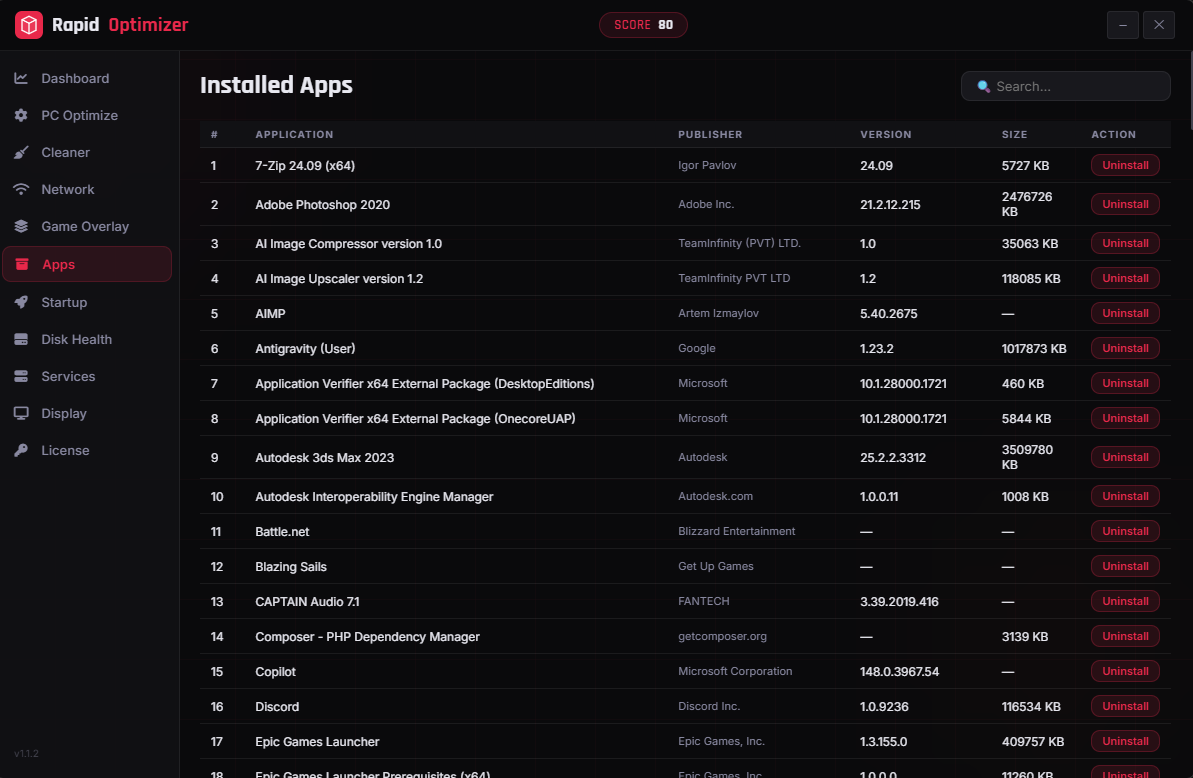Uninstall Application Verifier OnecoreUAP package
Screen dimensions: 1193x778
click(x=1125, y=418)
